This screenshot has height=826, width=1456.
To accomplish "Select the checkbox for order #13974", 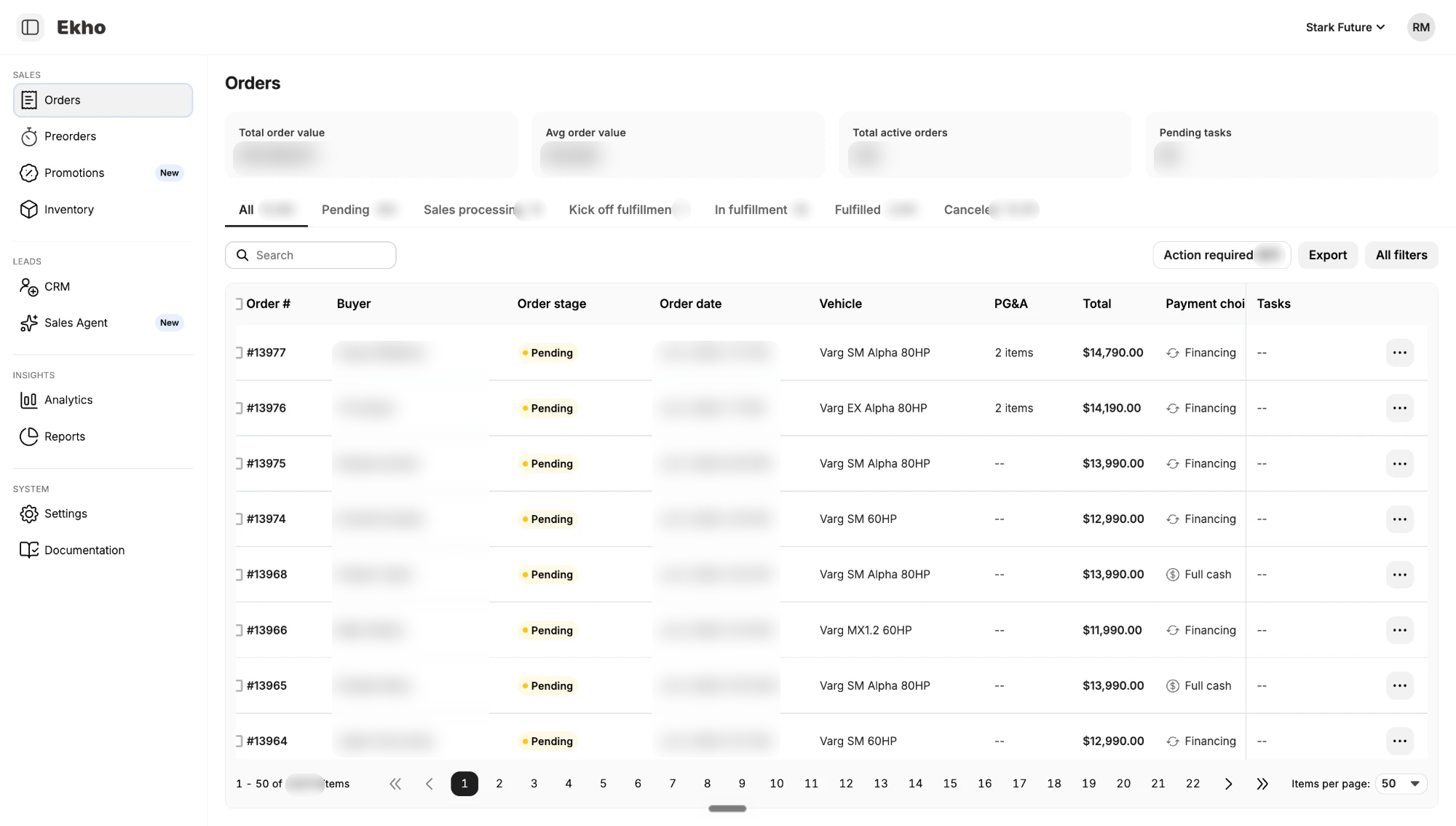I will [238, 519].
